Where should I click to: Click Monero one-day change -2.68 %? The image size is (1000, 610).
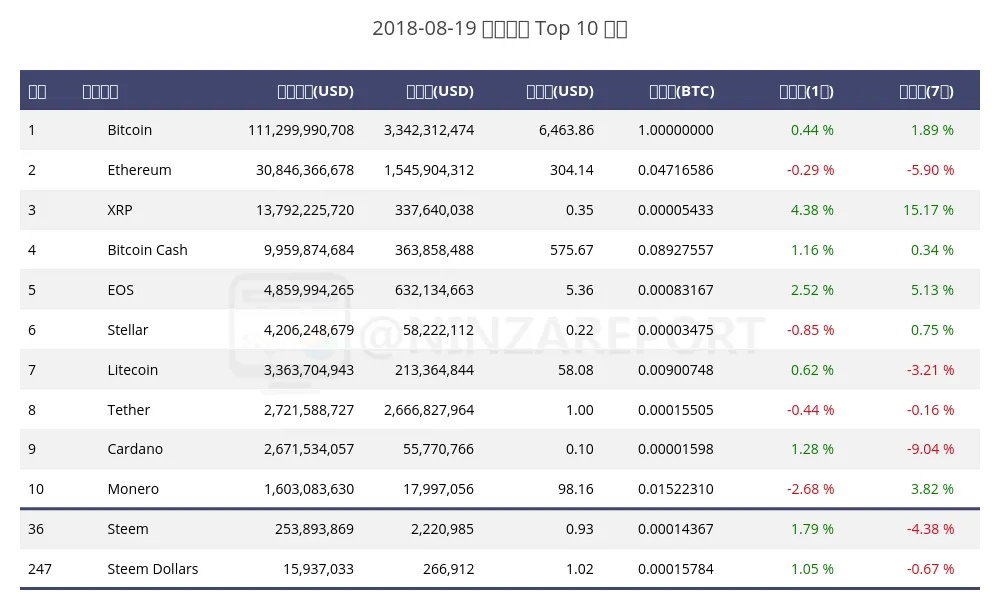810,489
